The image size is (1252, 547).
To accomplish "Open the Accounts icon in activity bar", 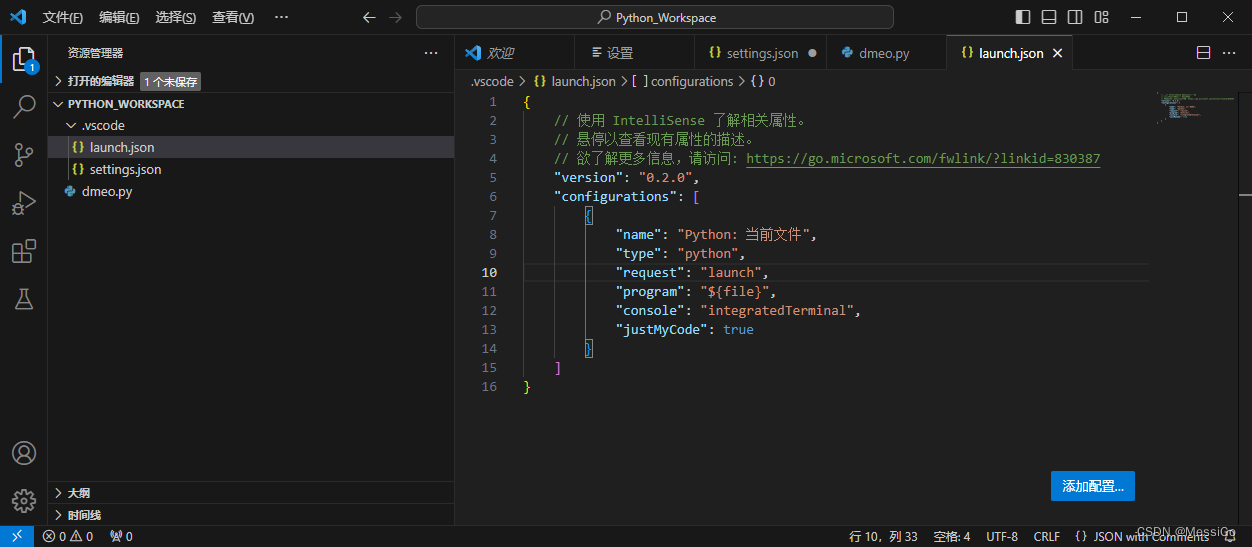I will tap(23, 453).
